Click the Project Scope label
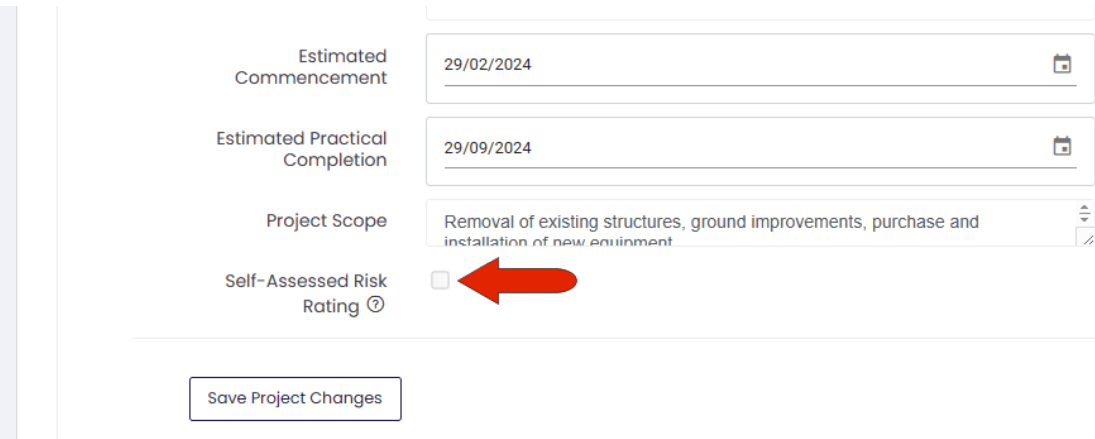The height and width of the screenshot is (439, 1095). pos(326,221)
